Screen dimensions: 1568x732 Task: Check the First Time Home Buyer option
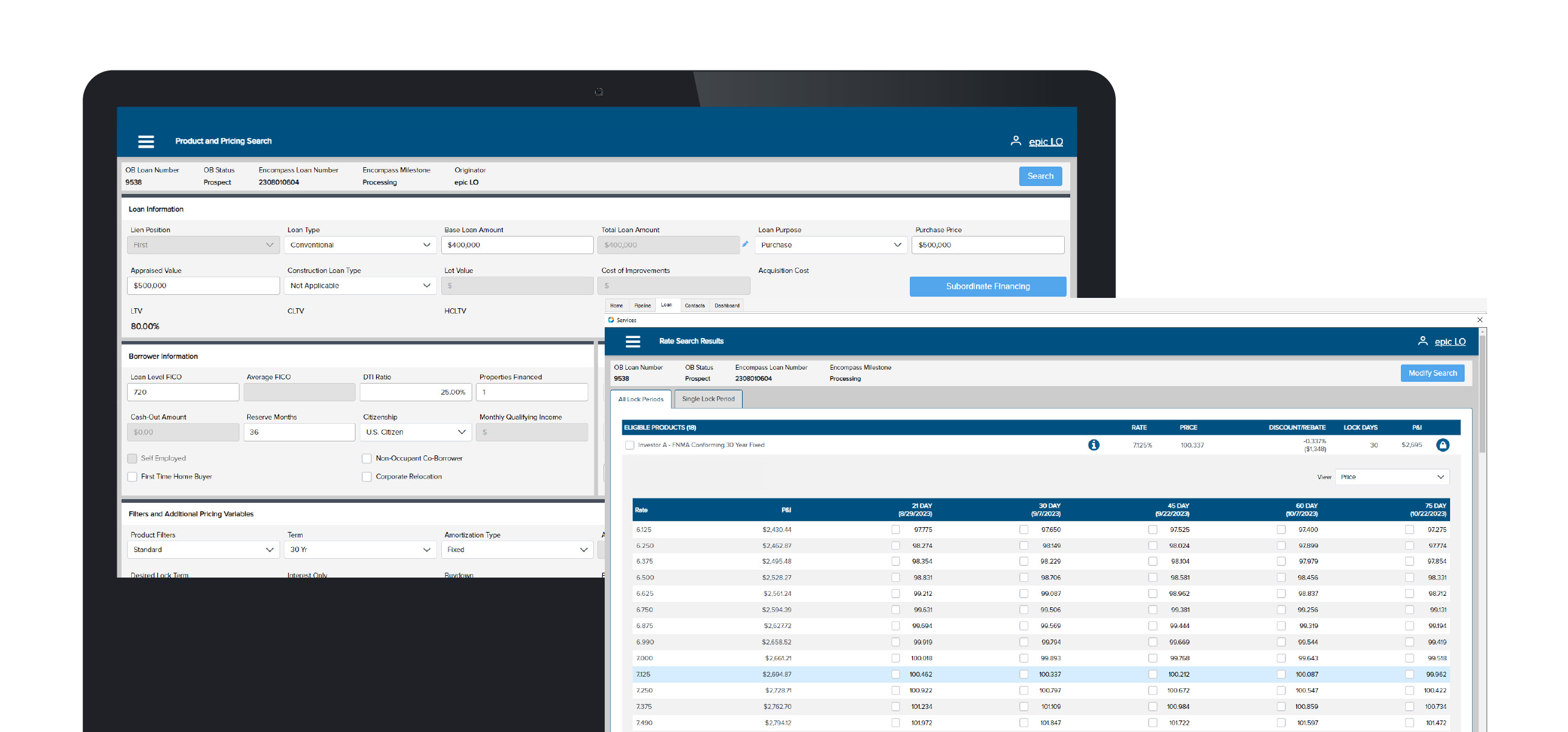(132, 476)
